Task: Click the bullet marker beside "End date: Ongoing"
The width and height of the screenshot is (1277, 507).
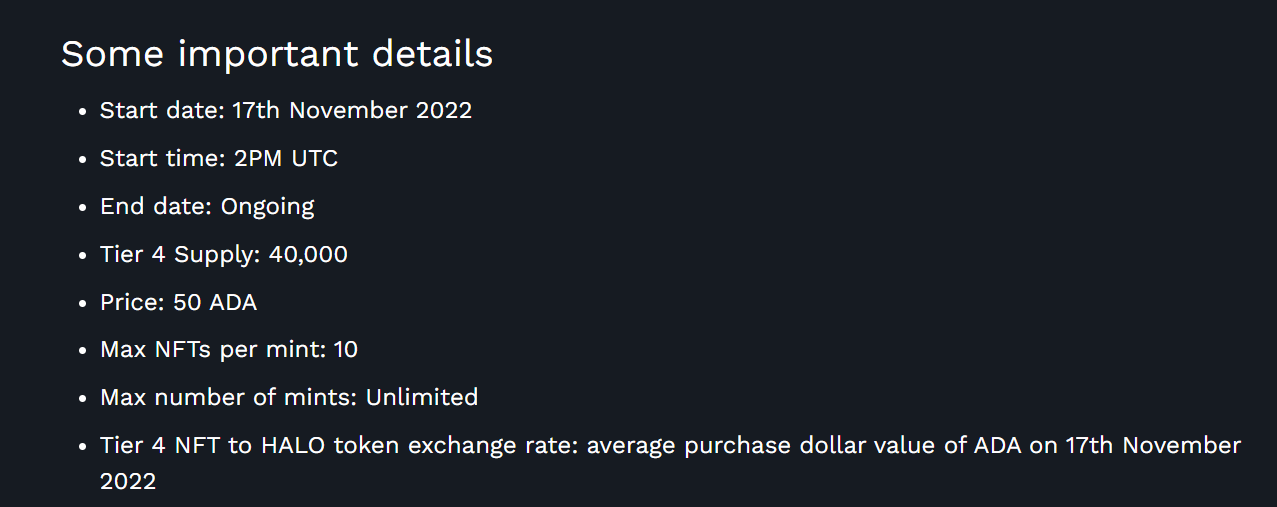Action: click(x=83, y=208)
